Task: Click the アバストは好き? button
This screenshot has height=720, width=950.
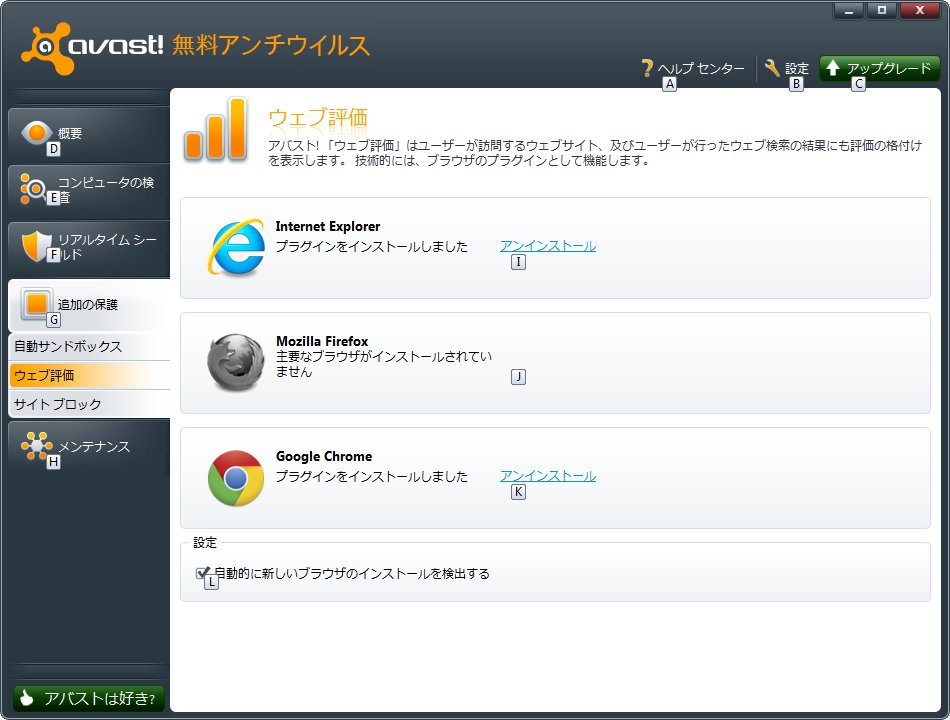Action: 88,698
